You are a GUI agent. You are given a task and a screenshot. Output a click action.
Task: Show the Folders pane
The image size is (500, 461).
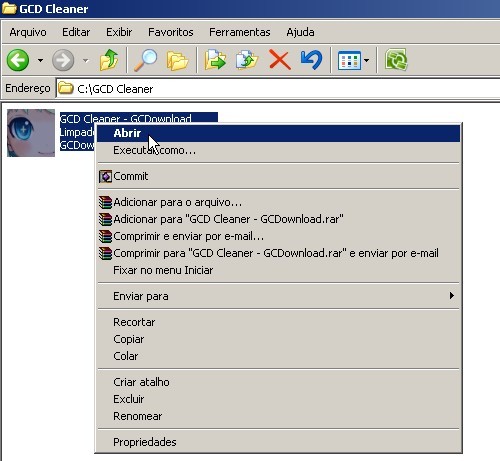tap(177, 61)
